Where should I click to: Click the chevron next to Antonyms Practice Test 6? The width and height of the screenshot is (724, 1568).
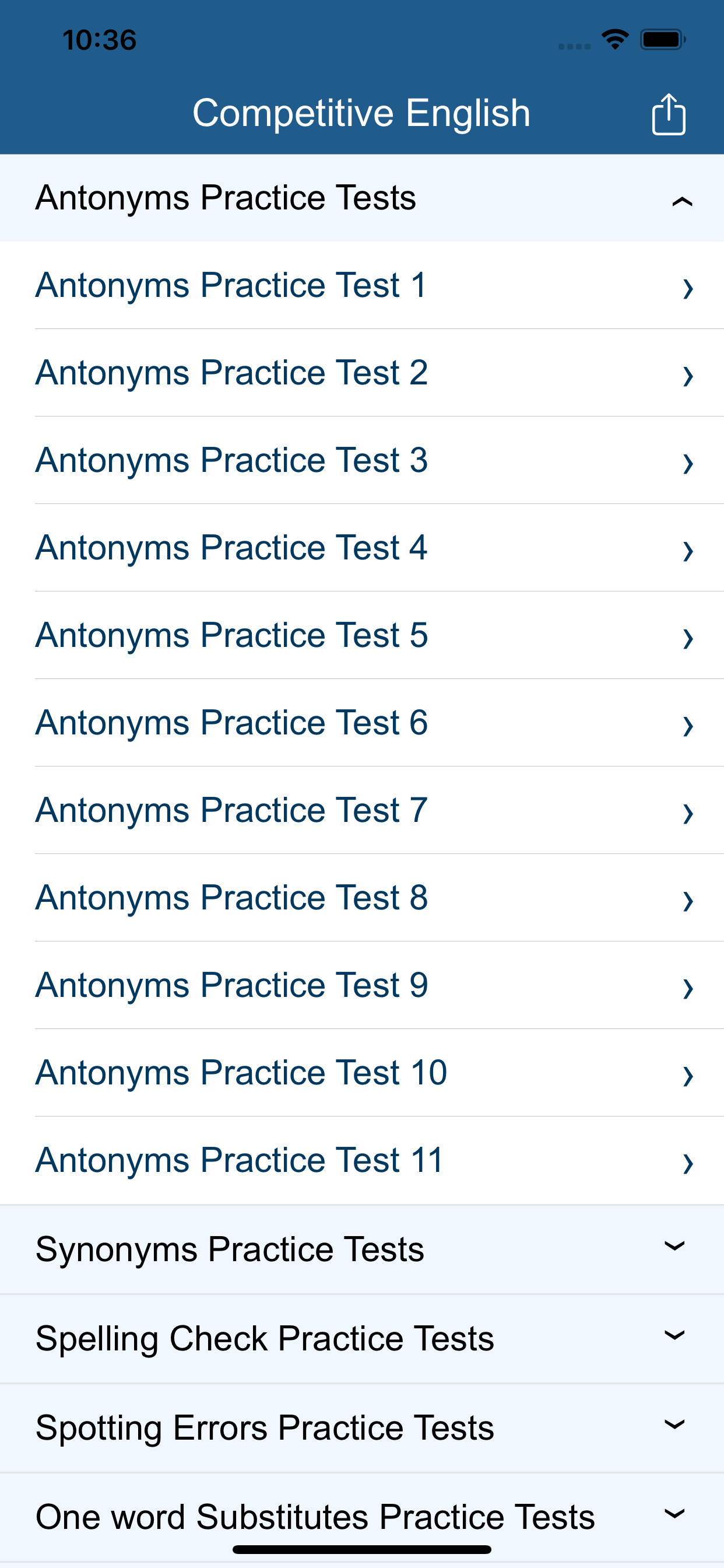[x=687, y=726]
